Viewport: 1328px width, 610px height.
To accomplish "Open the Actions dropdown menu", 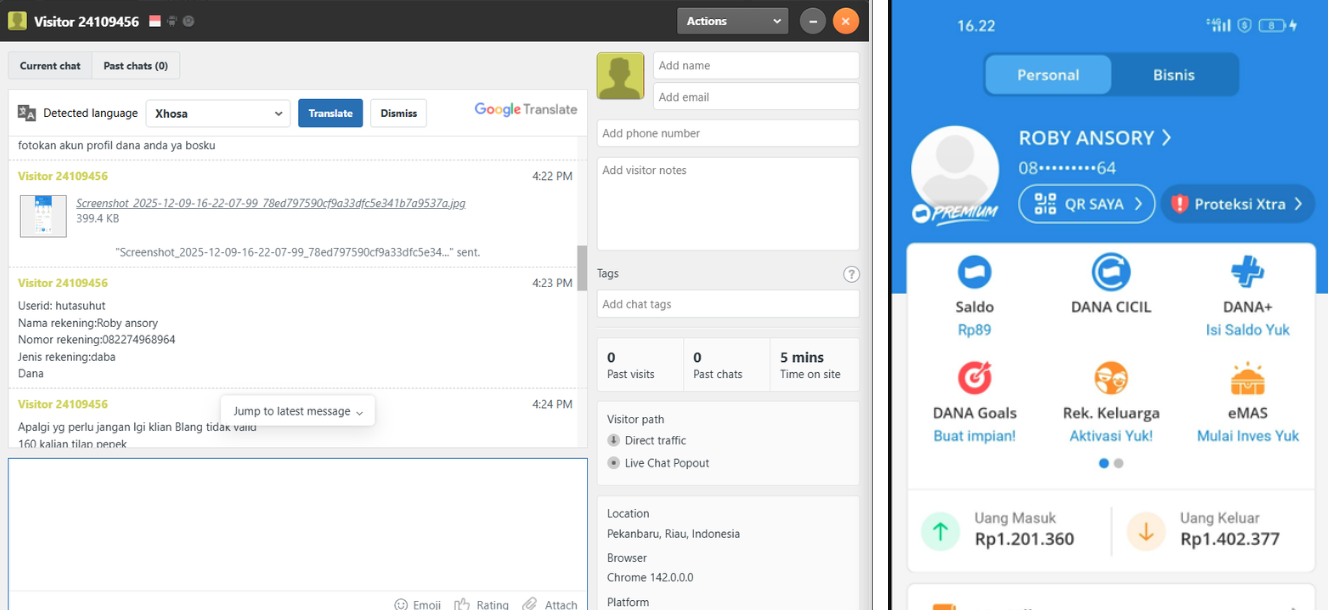I will (732, 21).
